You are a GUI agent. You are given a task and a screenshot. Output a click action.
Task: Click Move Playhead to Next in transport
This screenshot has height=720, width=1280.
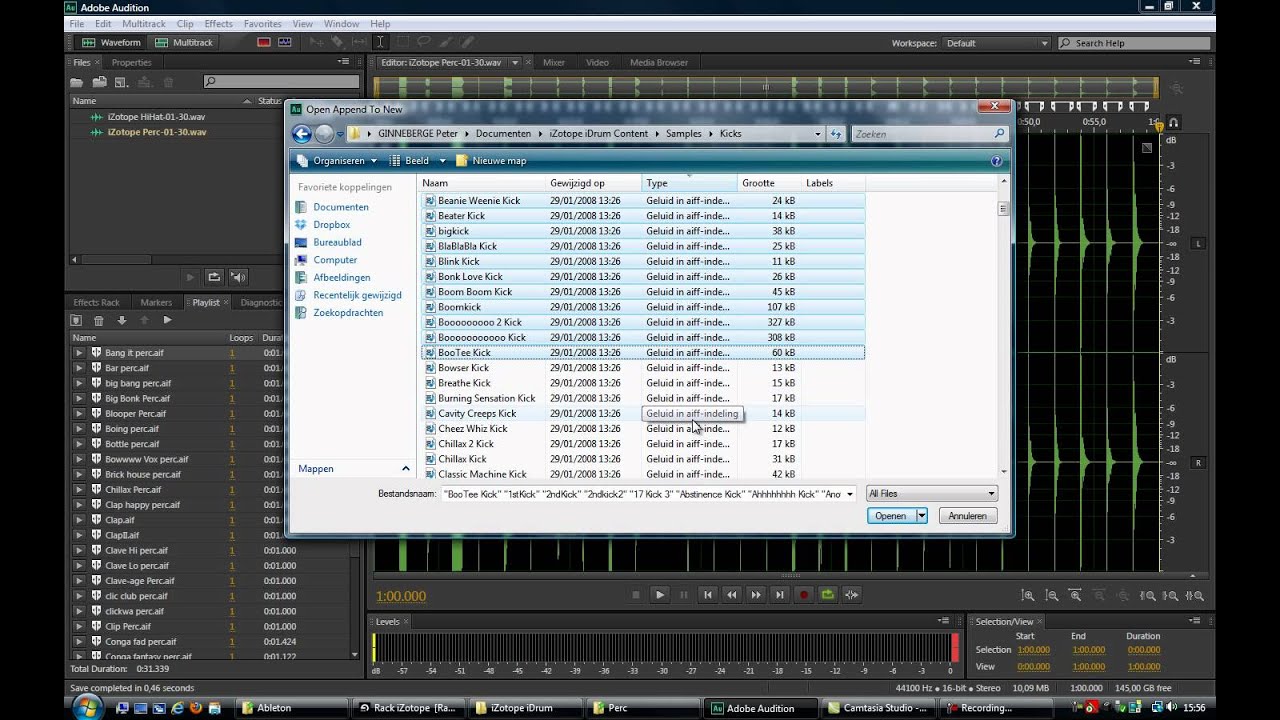coord(779,595)
